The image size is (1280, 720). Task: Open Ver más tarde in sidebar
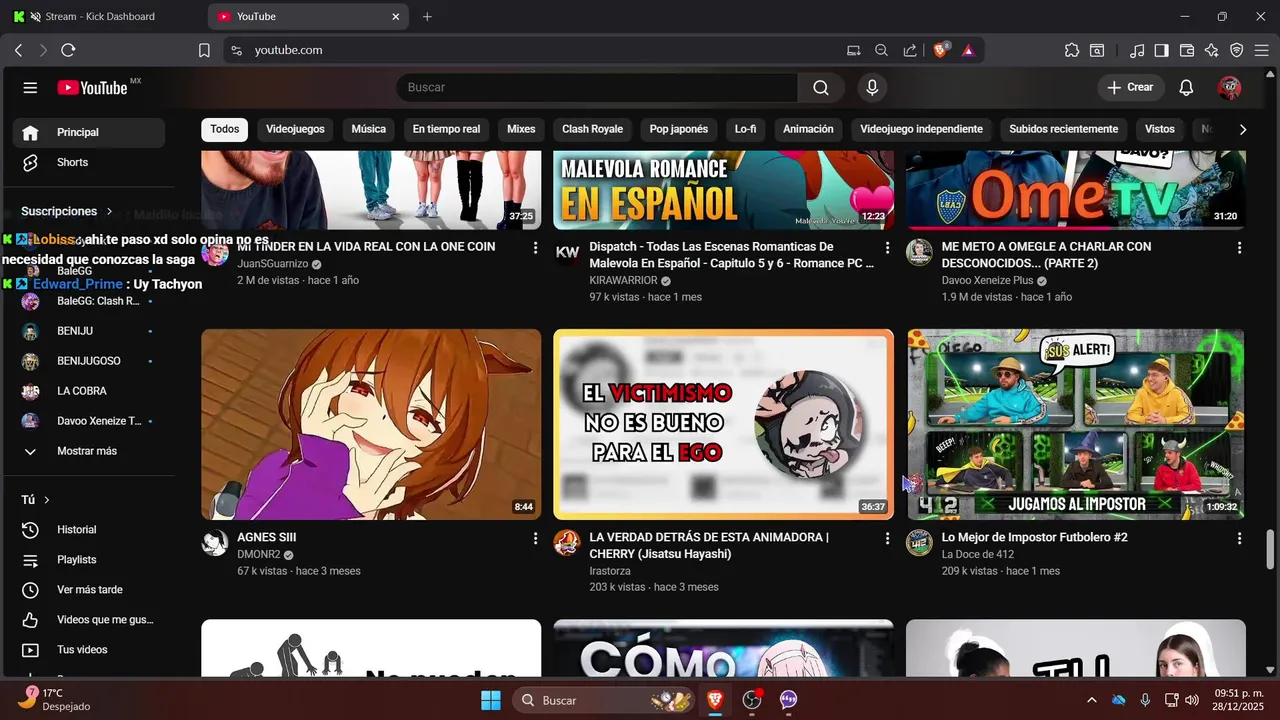(x=88, y=590)
